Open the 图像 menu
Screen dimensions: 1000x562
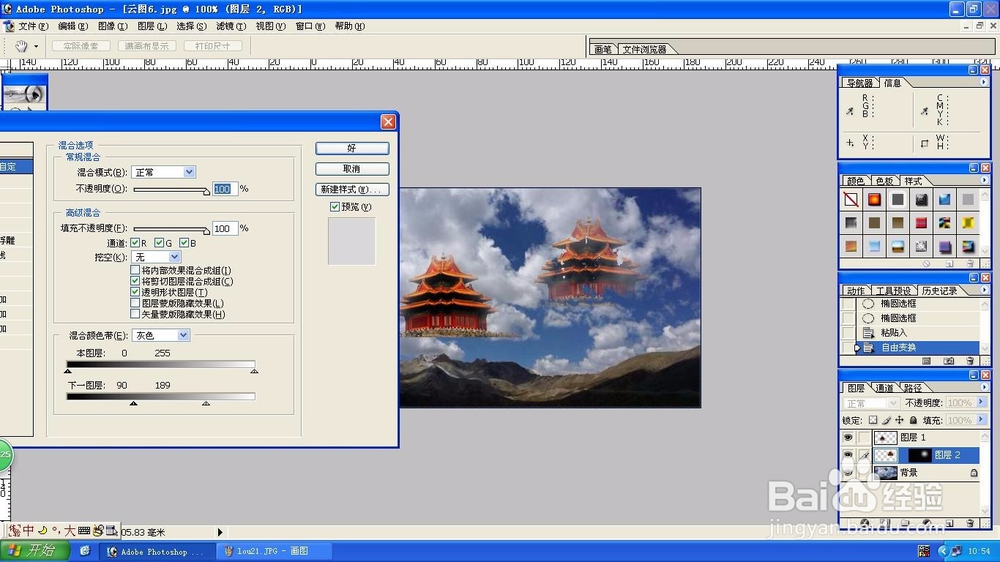coord(112,26)
